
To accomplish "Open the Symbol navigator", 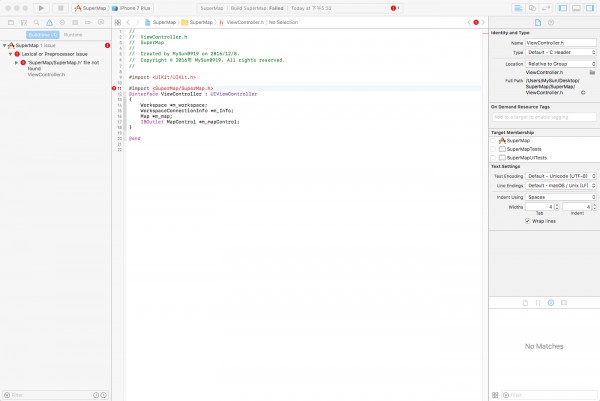I will point(24,23).
